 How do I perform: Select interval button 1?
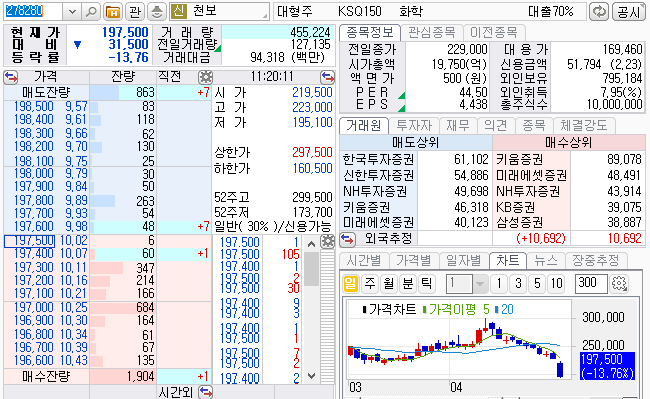pyautogui.click(x=499, y=283)
